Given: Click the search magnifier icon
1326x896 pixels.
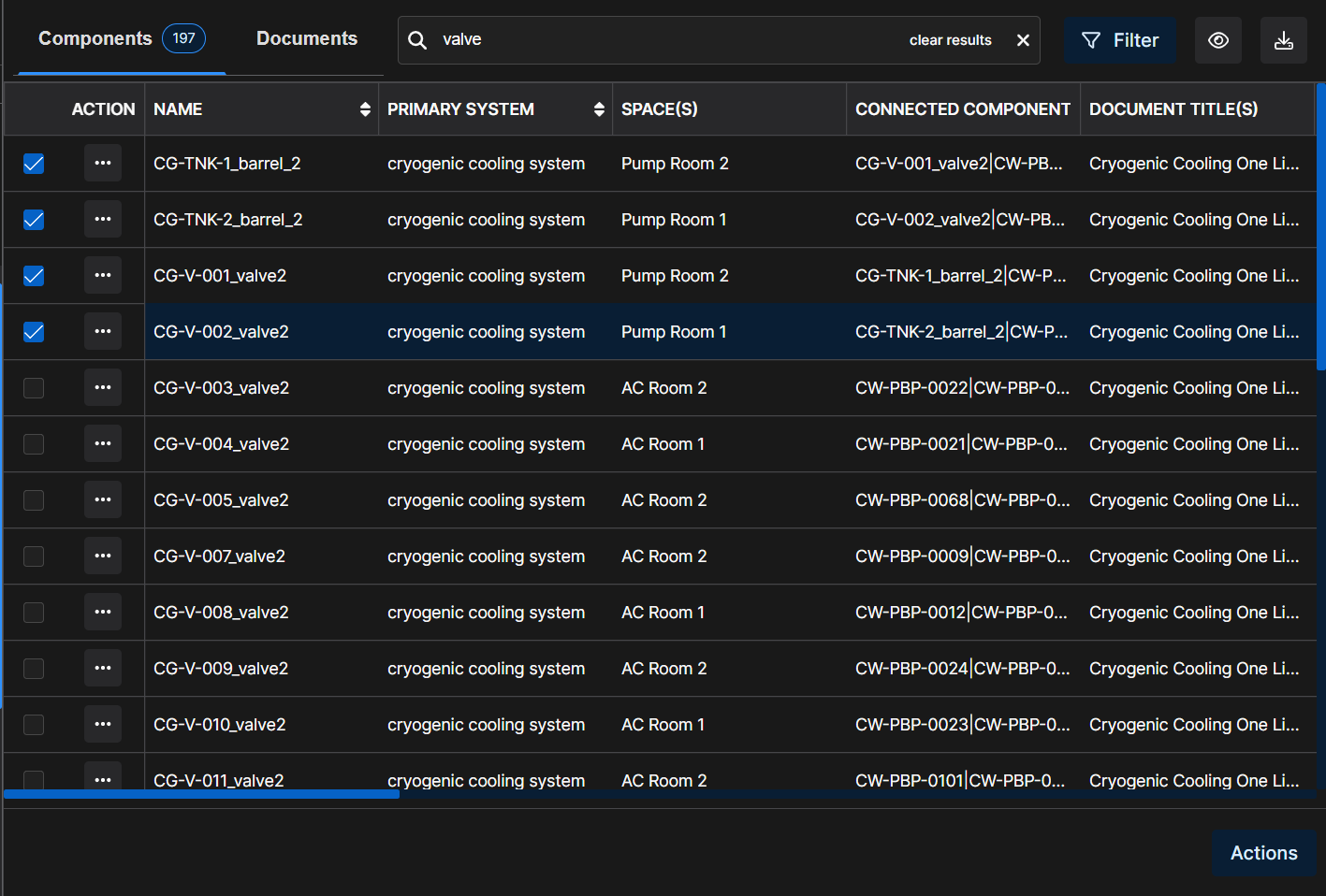Looking at the screenshot, I should 417,40.
